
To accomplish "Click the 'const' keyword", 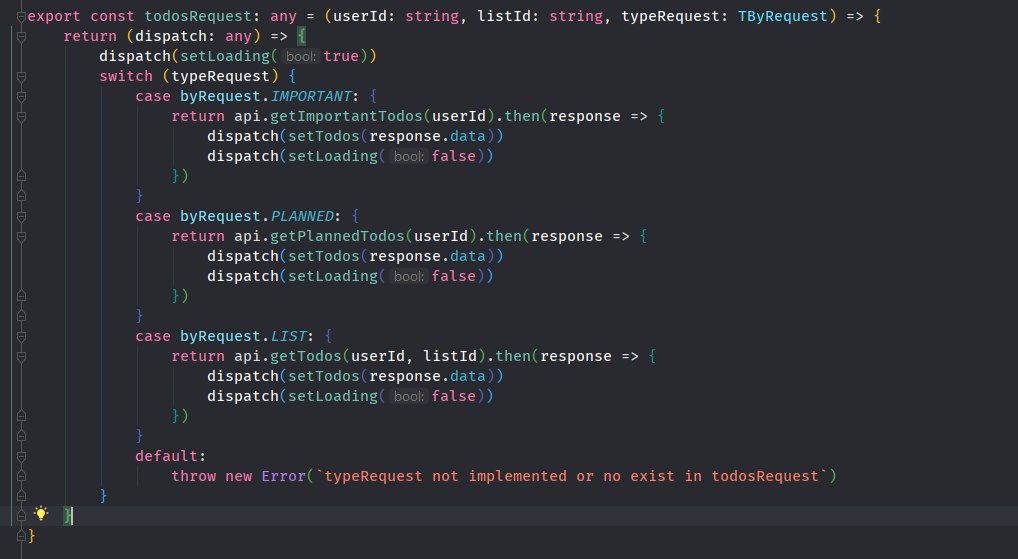I will pyautogui.click(x=112, y=16).
